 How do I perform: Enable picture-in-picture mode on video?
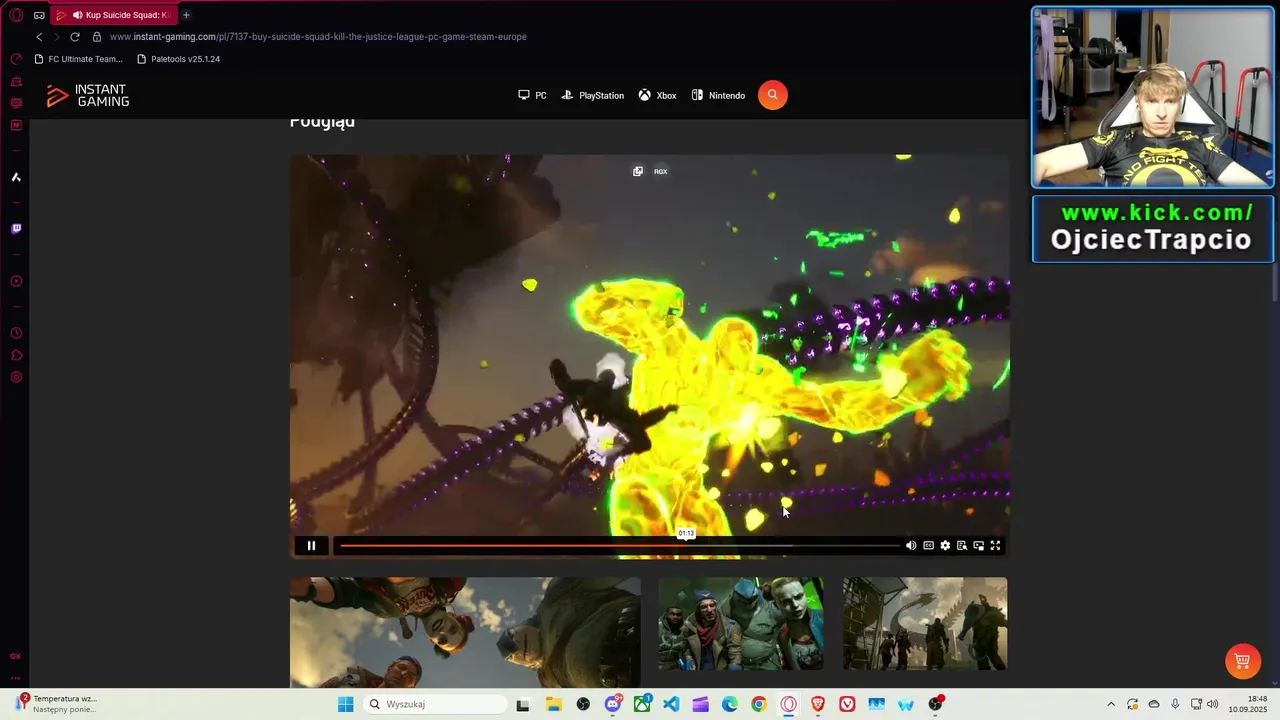click(978, 545)
